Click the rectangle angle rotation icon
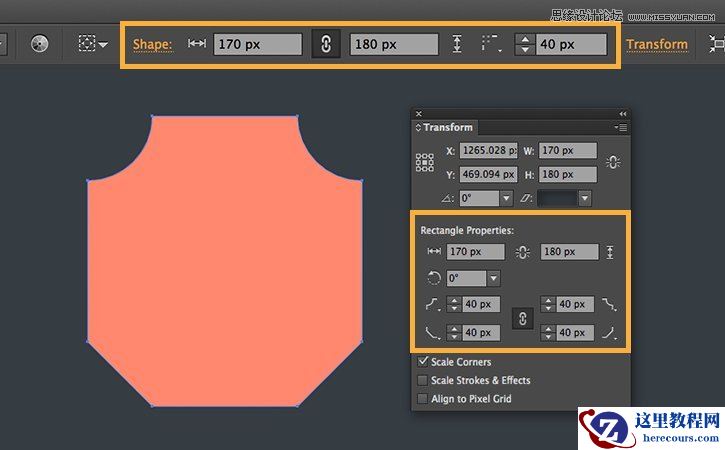 click(x=434, y=278)
